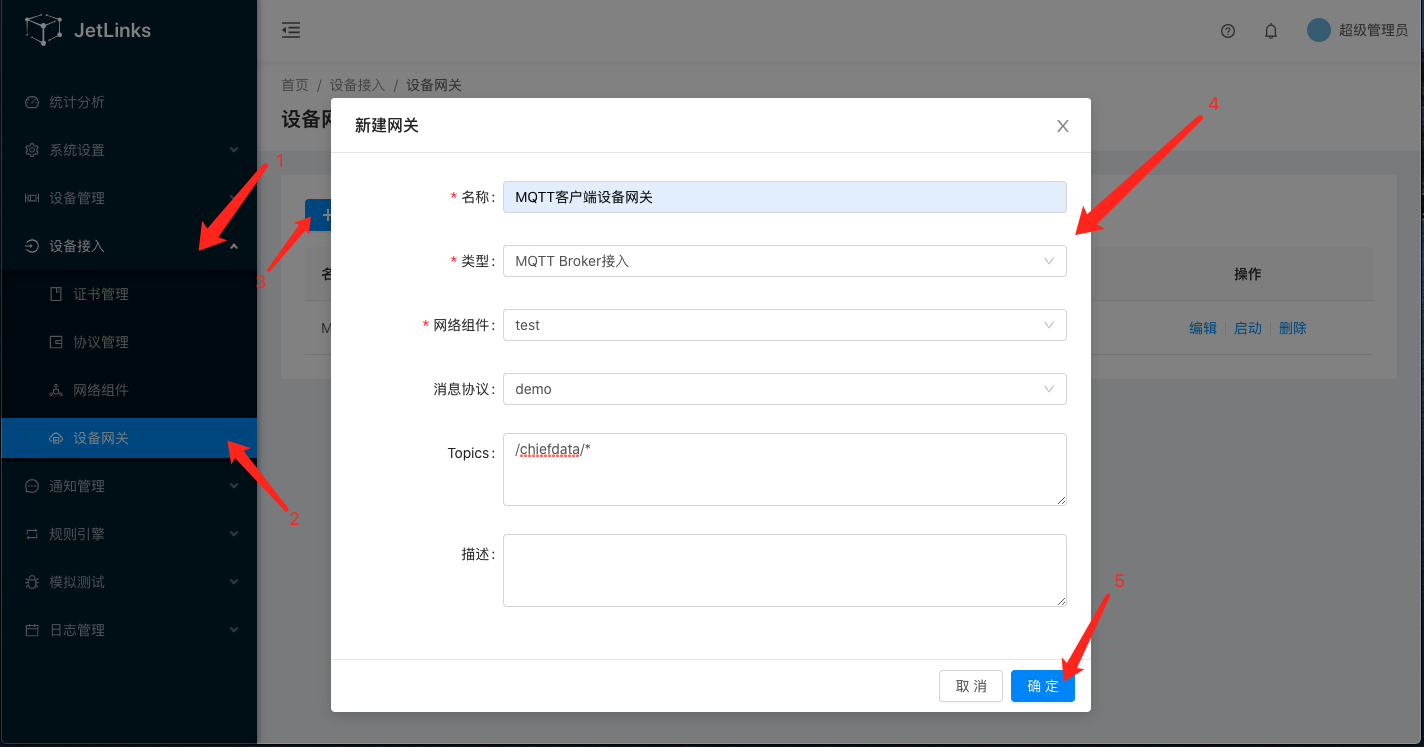Click the 取消 cancel button

pos(970,686)
